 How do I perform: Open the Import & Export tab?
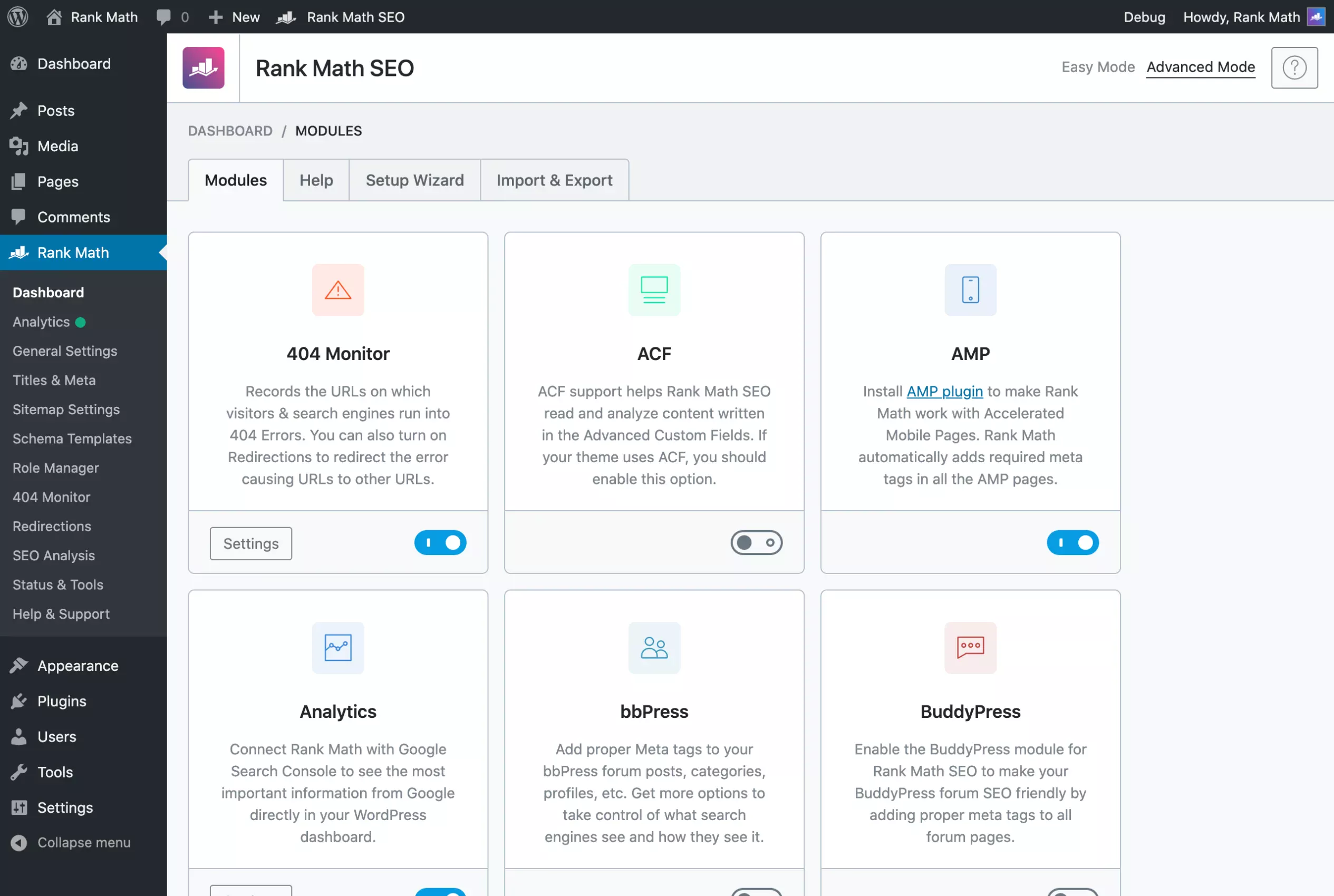[x=554, y=180]
